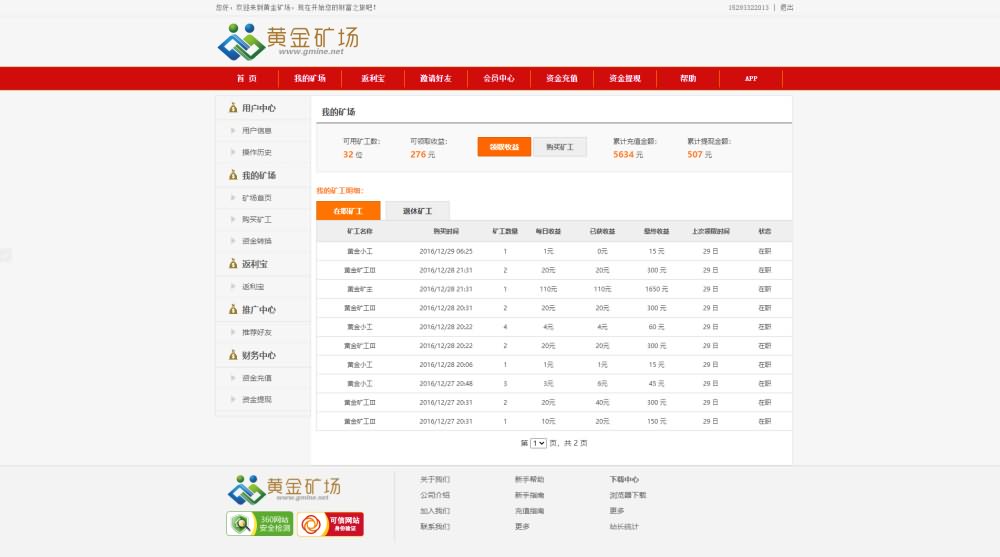Image resolution: width=1000 pixels, height=557 pixels.
Task: Open 会员中心 in the navigation bar
Action: click(x=499, y=78)
